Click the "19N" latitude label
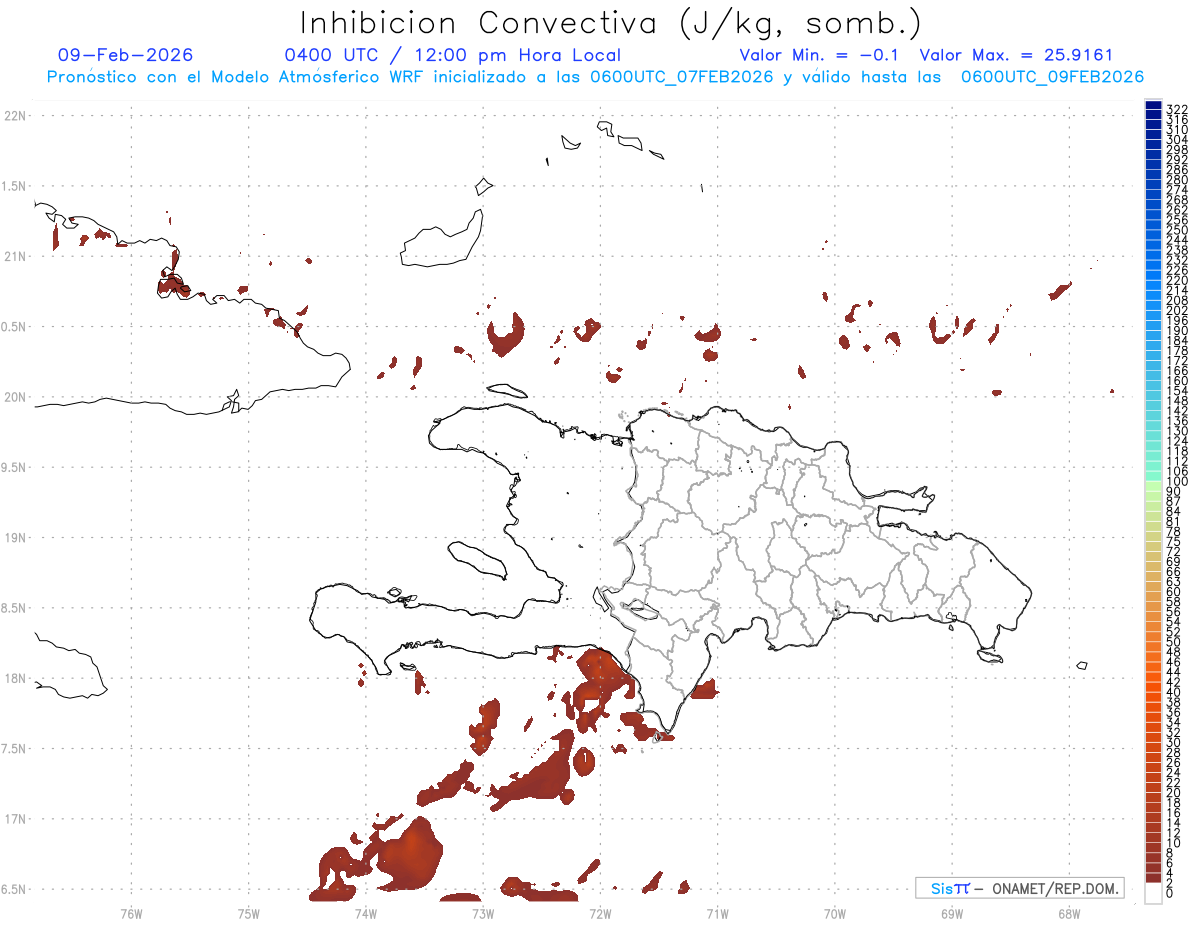 pos(14,538)
